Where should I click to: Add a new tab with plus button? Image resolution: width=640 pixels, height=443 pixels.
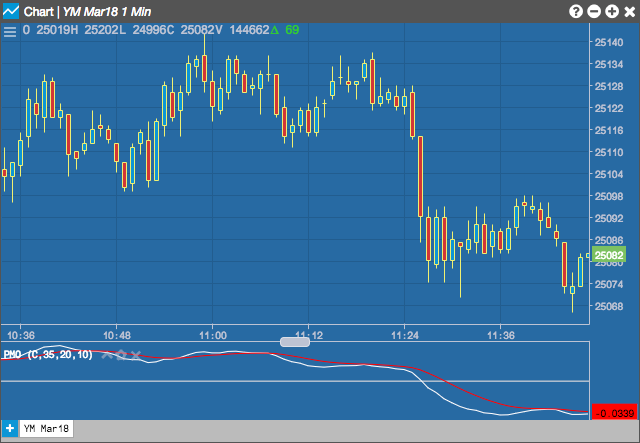[x=9, y=428]
